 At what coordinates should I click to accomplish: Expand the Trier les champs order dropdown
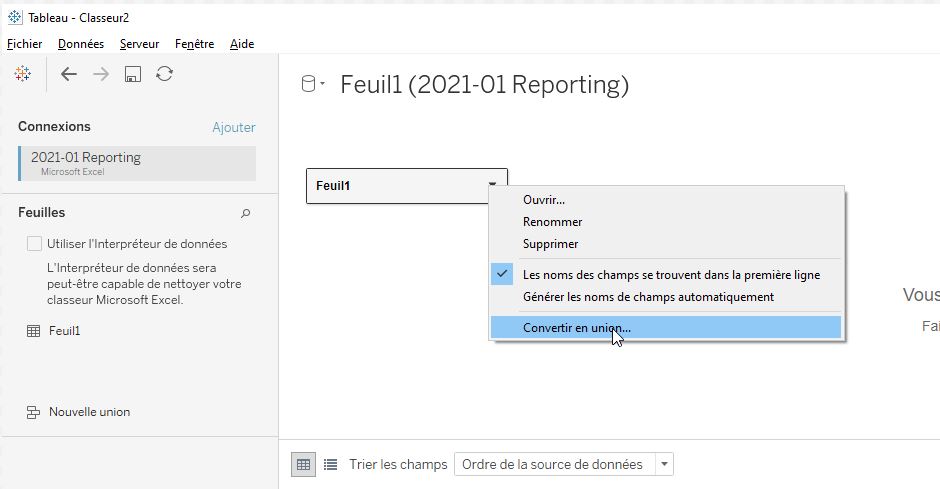point(664,464)
